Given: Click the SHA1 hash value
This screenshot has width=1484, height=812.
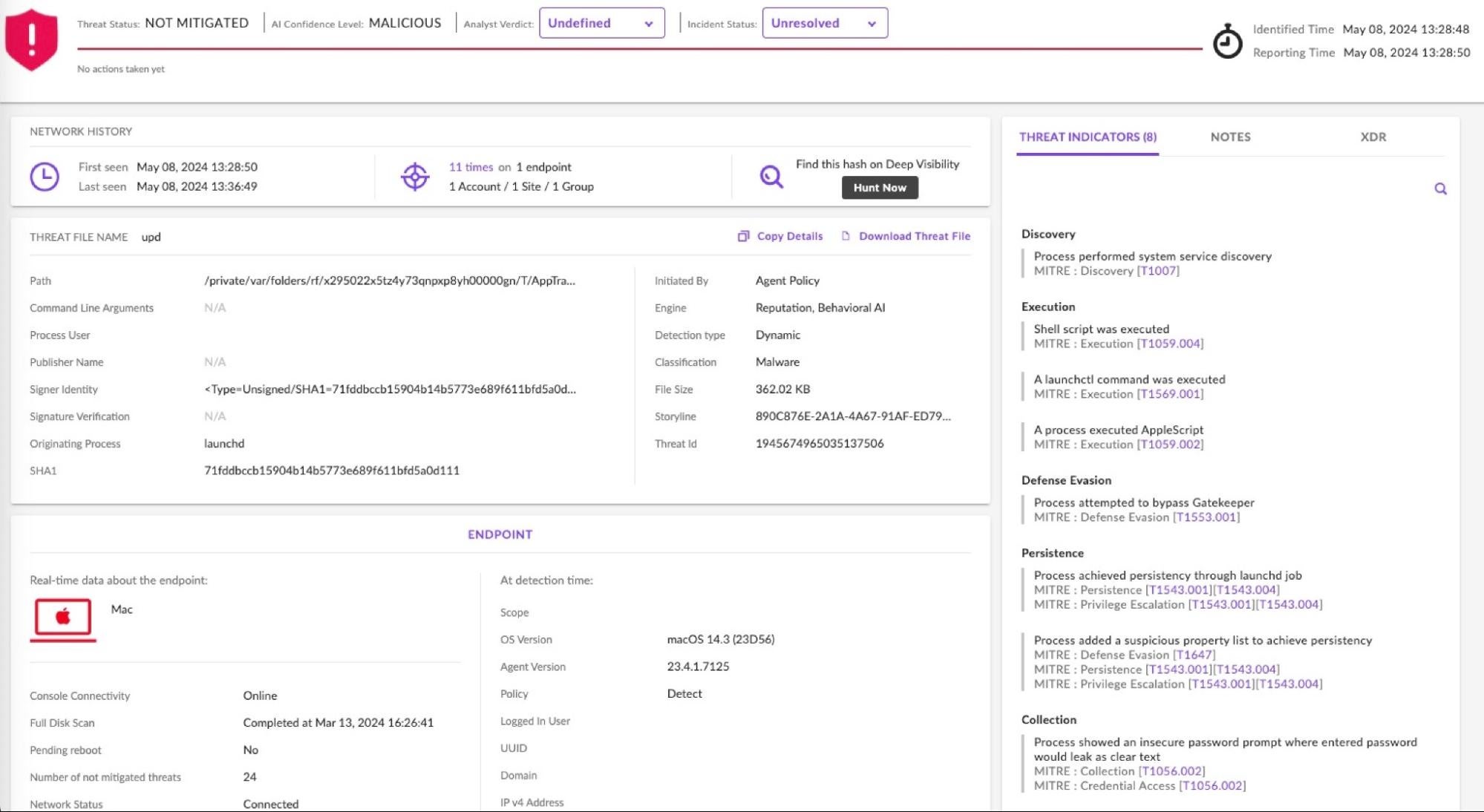Looking at the screenshot, I should tap(332, 471).
